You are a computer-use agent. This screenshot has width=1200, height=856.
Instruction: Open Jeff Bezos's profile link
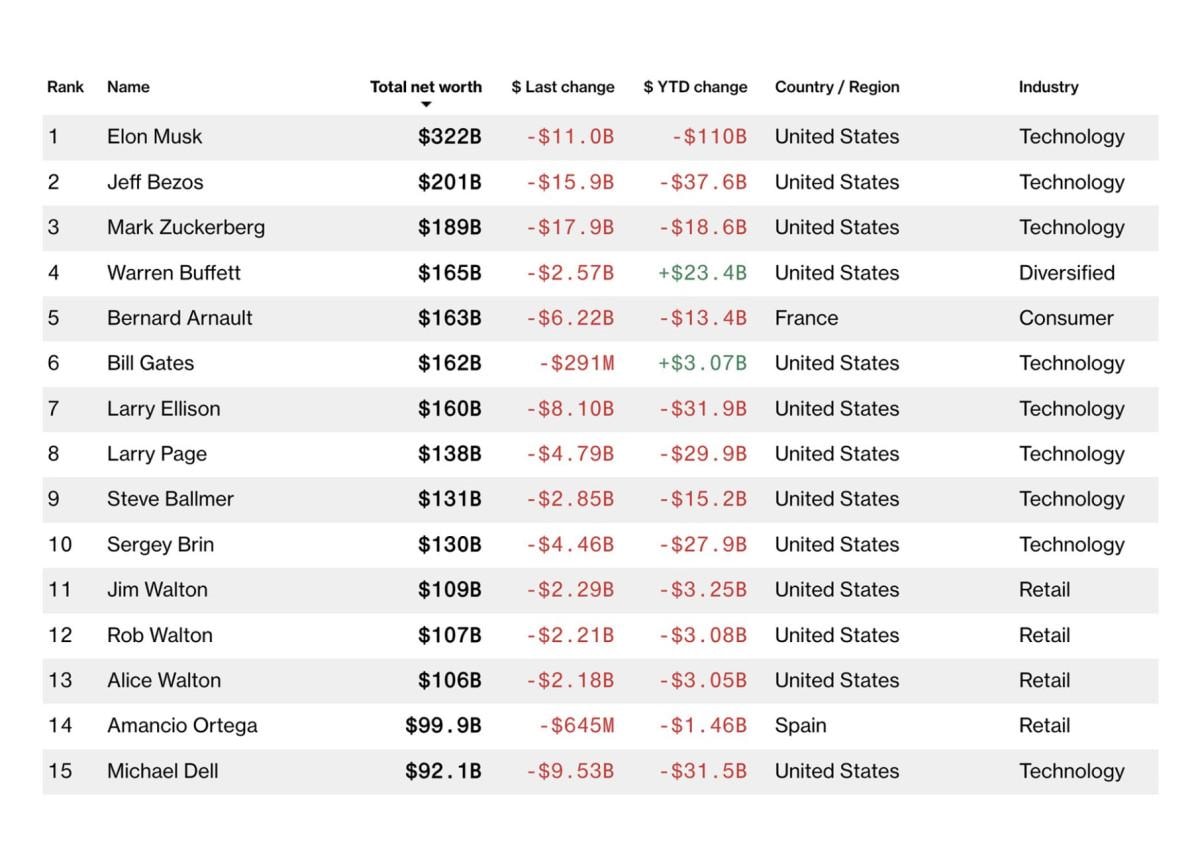(x=155, y=182)
